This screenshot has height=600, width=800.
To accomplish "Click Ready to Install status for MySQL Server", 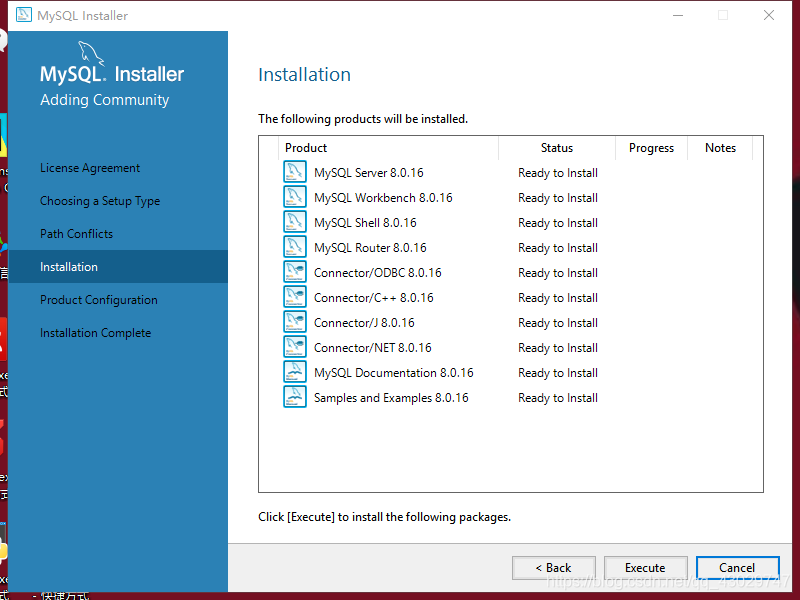I will coord(558,173).
